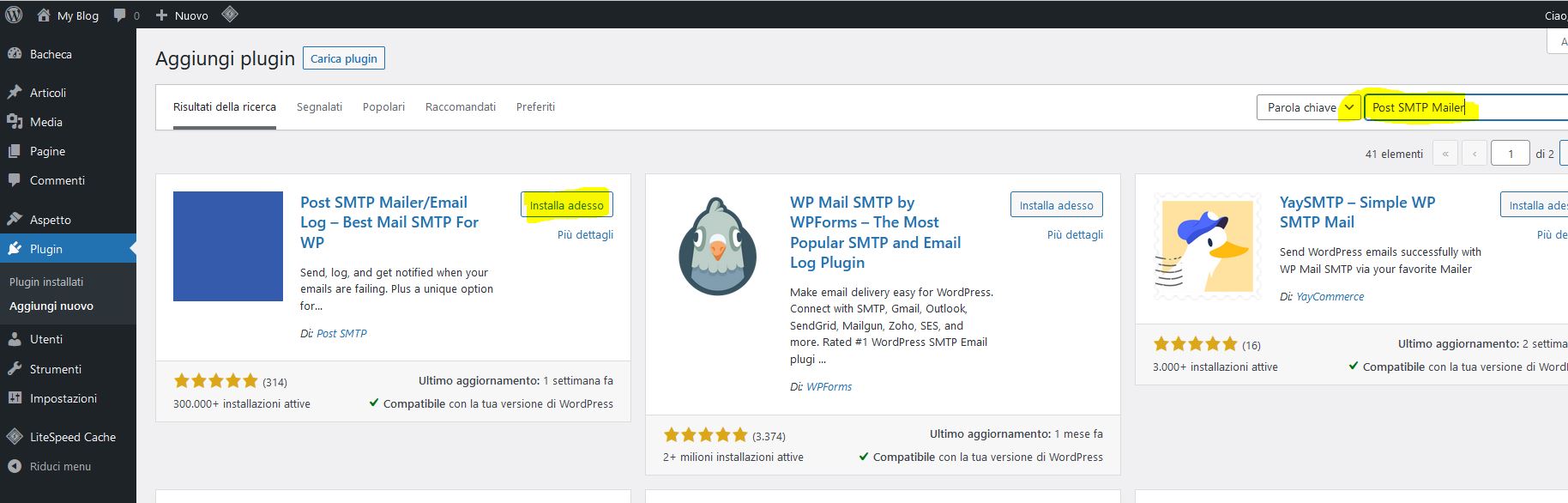Screen dimensions: 1568x503
Task: Click the 41 elementi count text
Action: click(x=1394, y=154)
